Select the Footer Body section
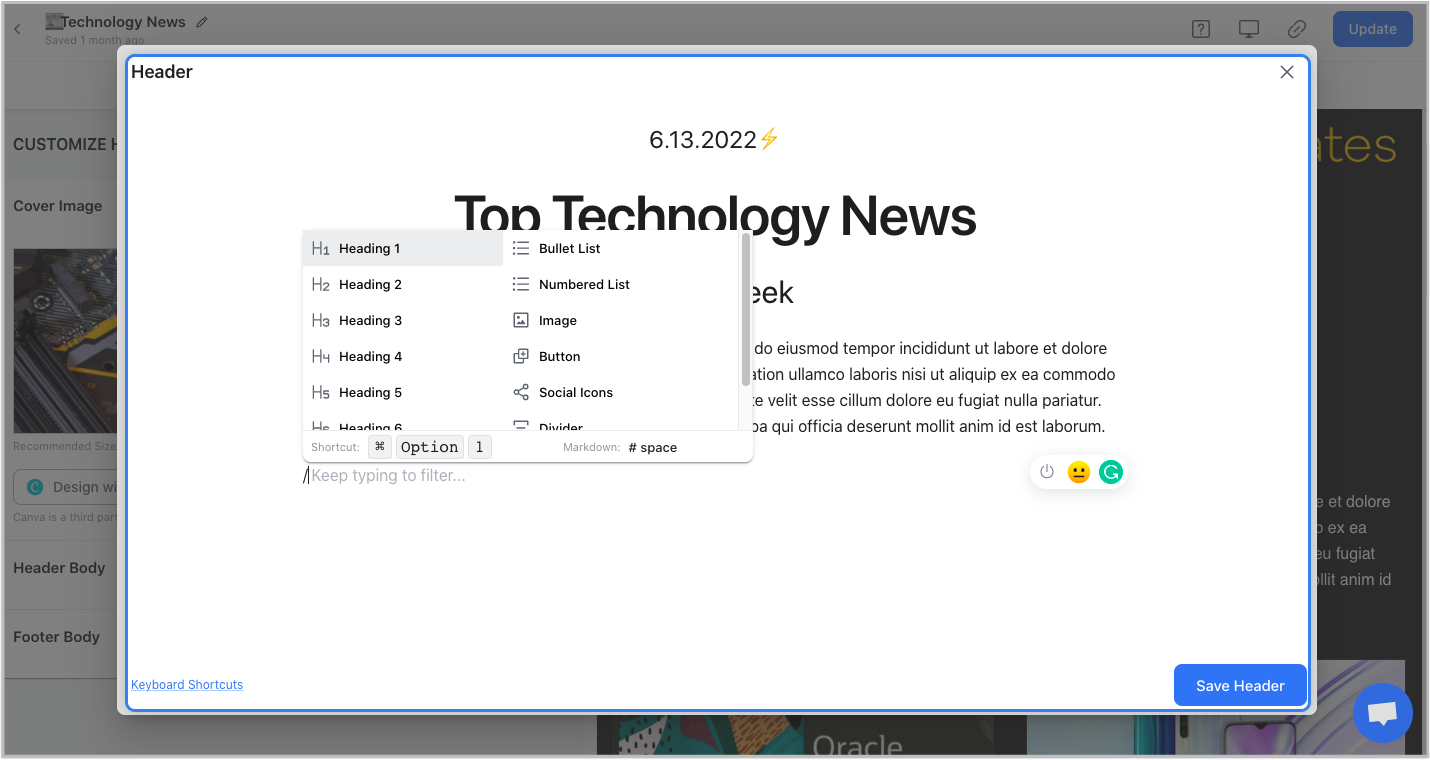Screen dimensions: 1430x760 click(57, 637)
